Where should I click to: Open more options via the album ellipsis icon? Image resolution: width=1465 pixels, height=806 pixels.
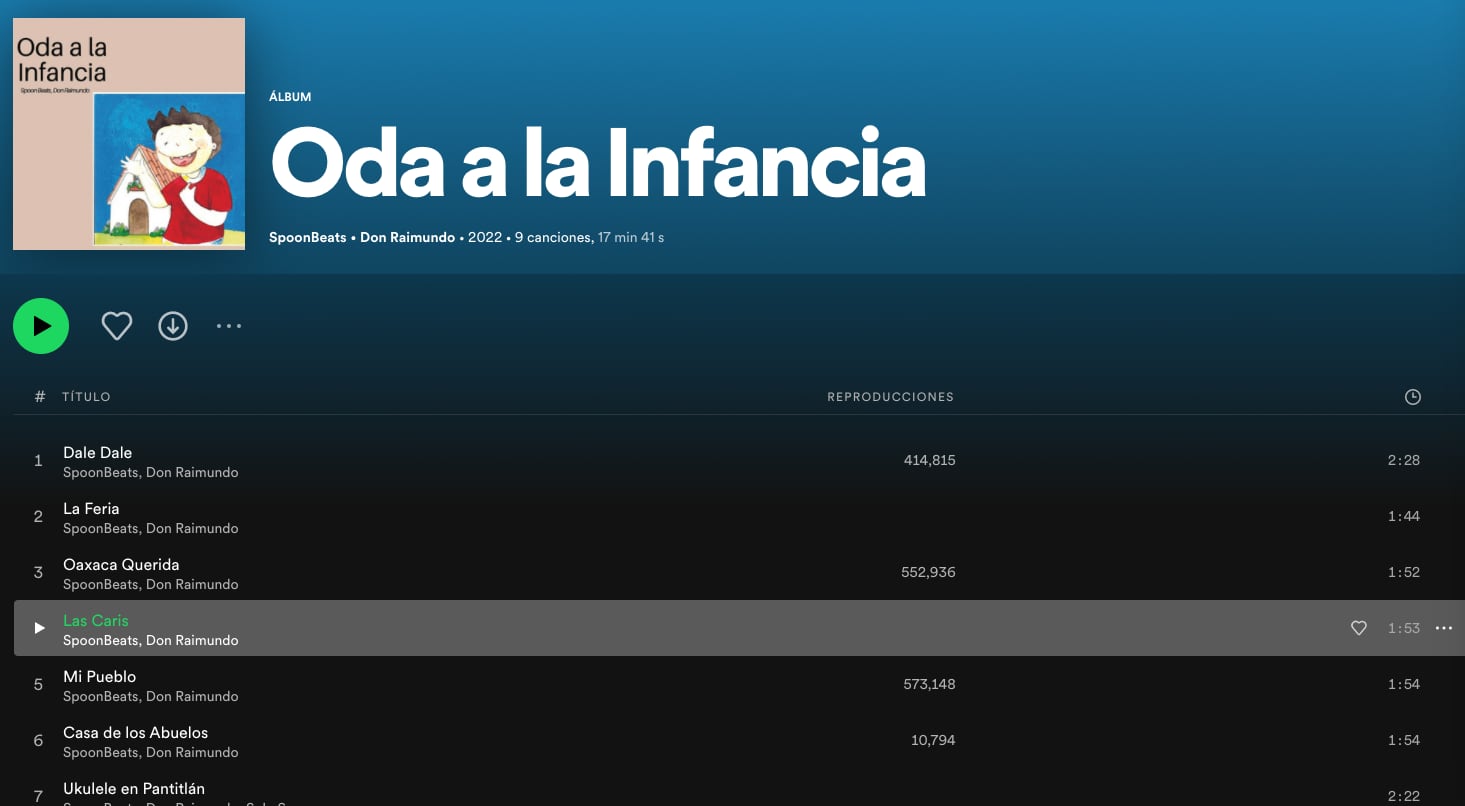(228, 325)
